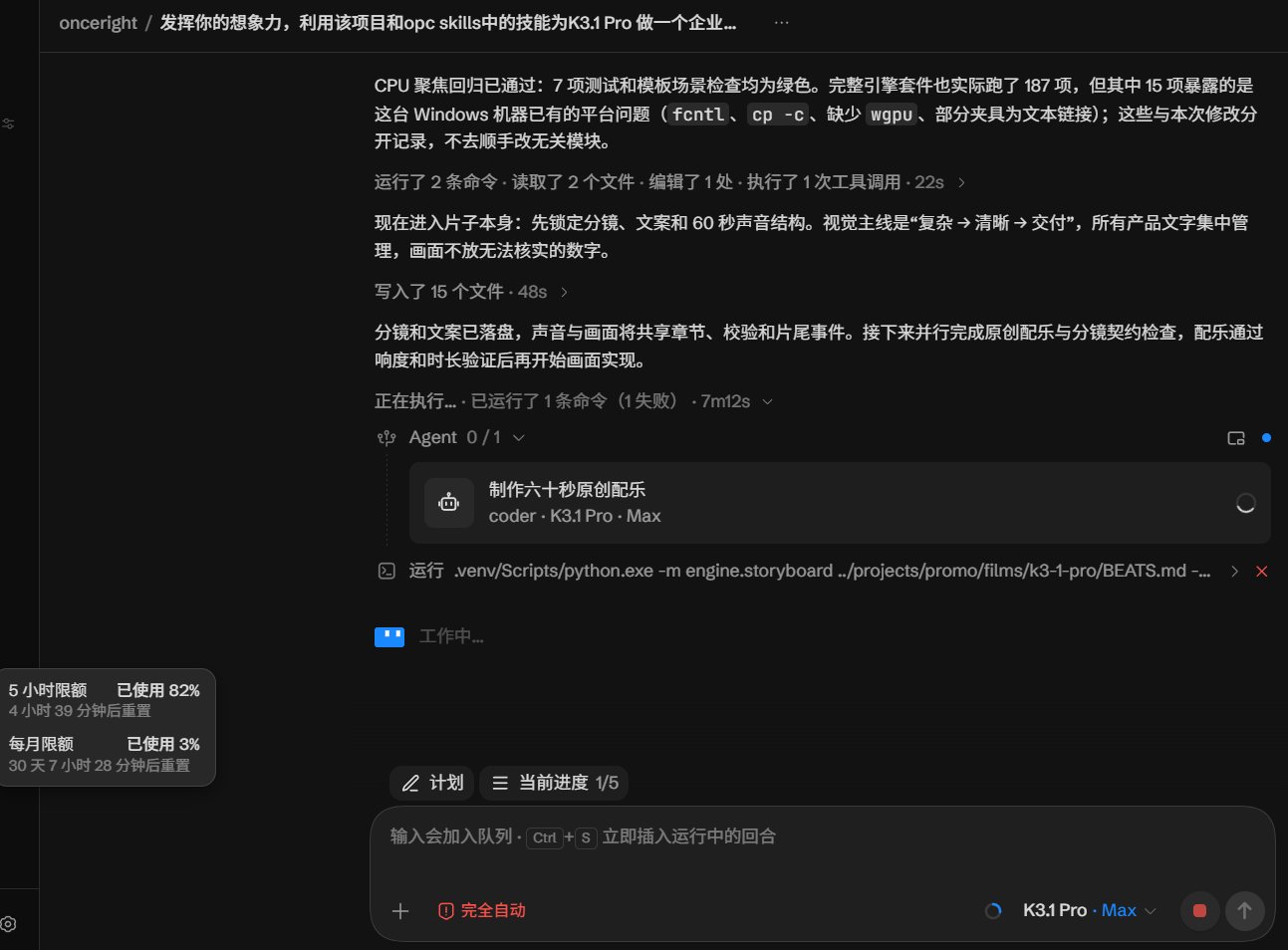1288x950 pixels.
Task: Click the robot icon on coder card
Action: 449,503
